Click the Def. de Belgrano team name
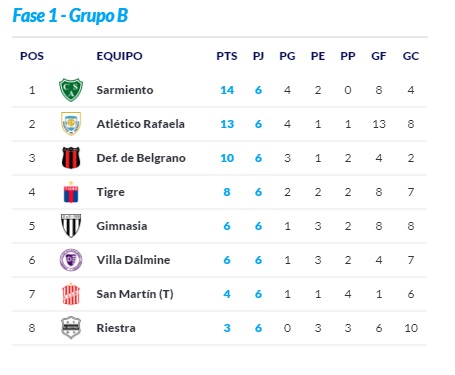Viewport: 455px width, 375px height. click(x=141, y=158)
